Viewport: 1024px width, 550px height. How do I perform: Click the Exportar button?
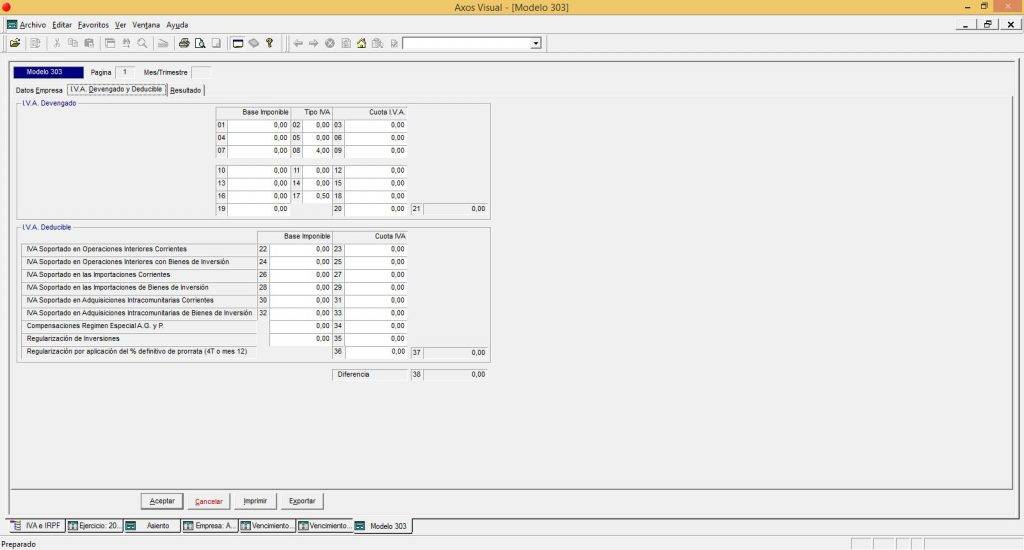(301, 501)
